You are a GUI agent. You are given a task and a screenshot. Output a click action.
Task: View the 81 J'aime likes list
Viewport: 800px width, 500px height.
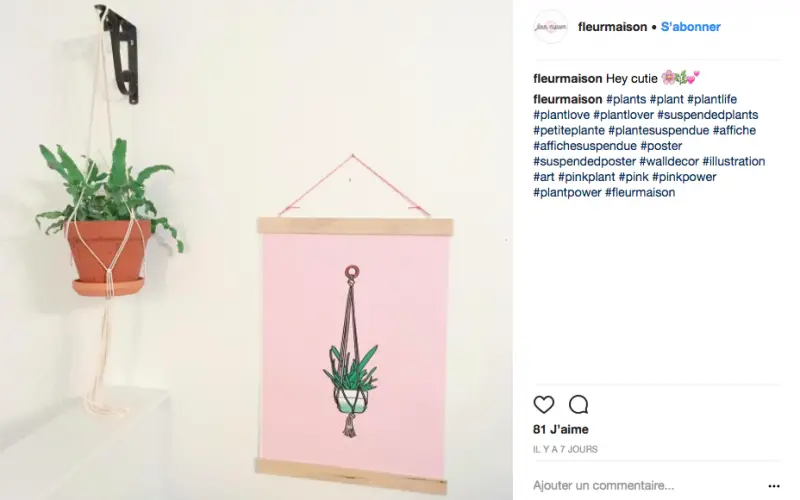coord(561,430)
